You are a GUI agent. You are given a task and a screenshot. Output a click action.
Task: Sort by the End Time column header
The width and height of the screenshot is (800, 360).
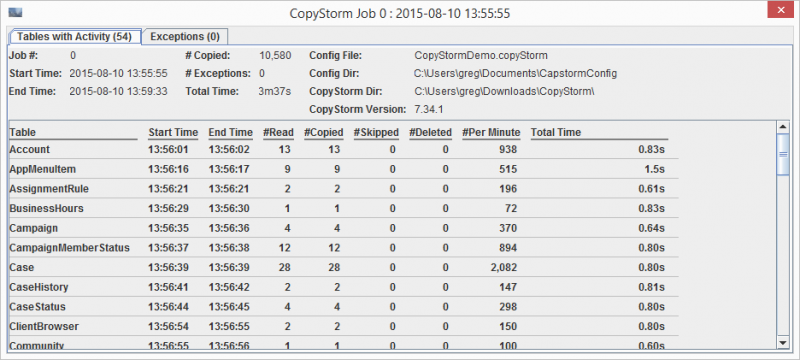point(231,133)
